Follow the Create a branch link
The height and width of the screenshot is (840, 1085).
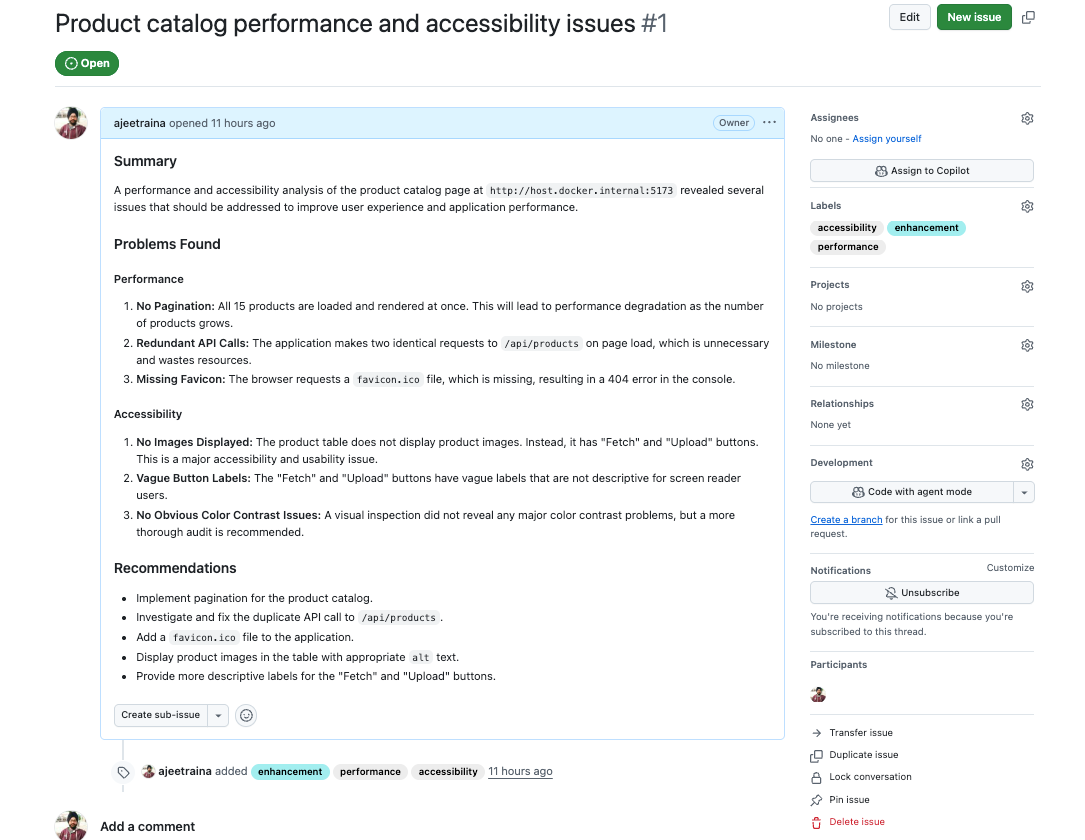point(846,520)
